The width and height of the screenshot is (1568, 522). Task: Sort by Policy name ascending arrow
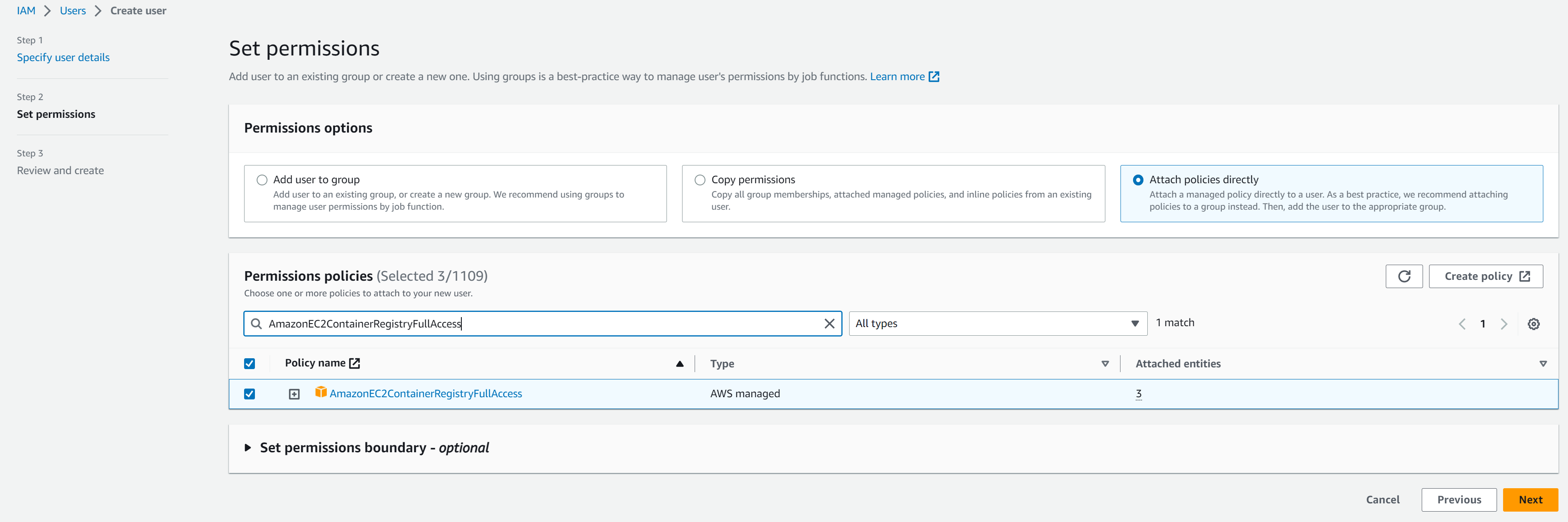[679, 363]
